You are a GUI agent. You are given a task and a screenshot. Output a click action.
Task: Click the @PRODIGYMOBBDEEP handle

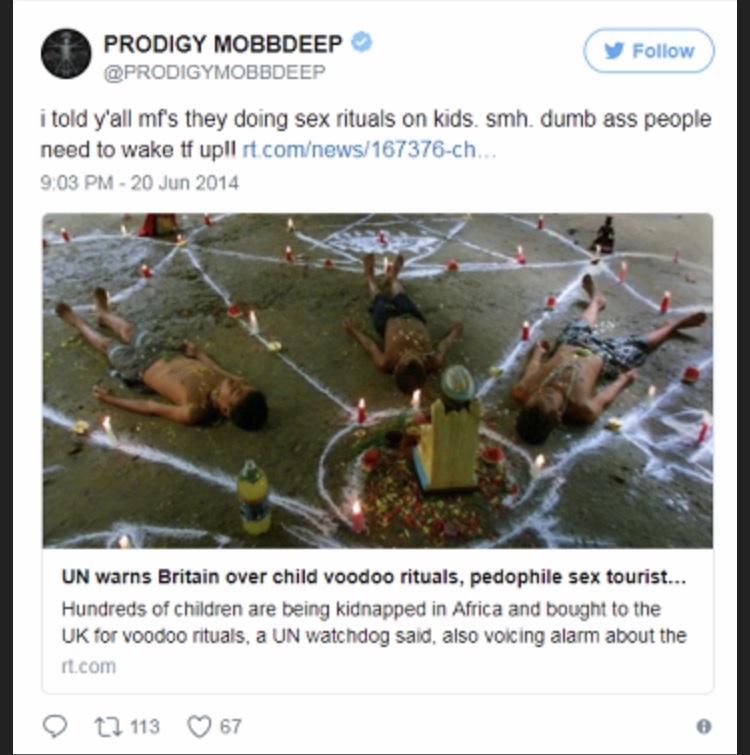click(215, 72)
